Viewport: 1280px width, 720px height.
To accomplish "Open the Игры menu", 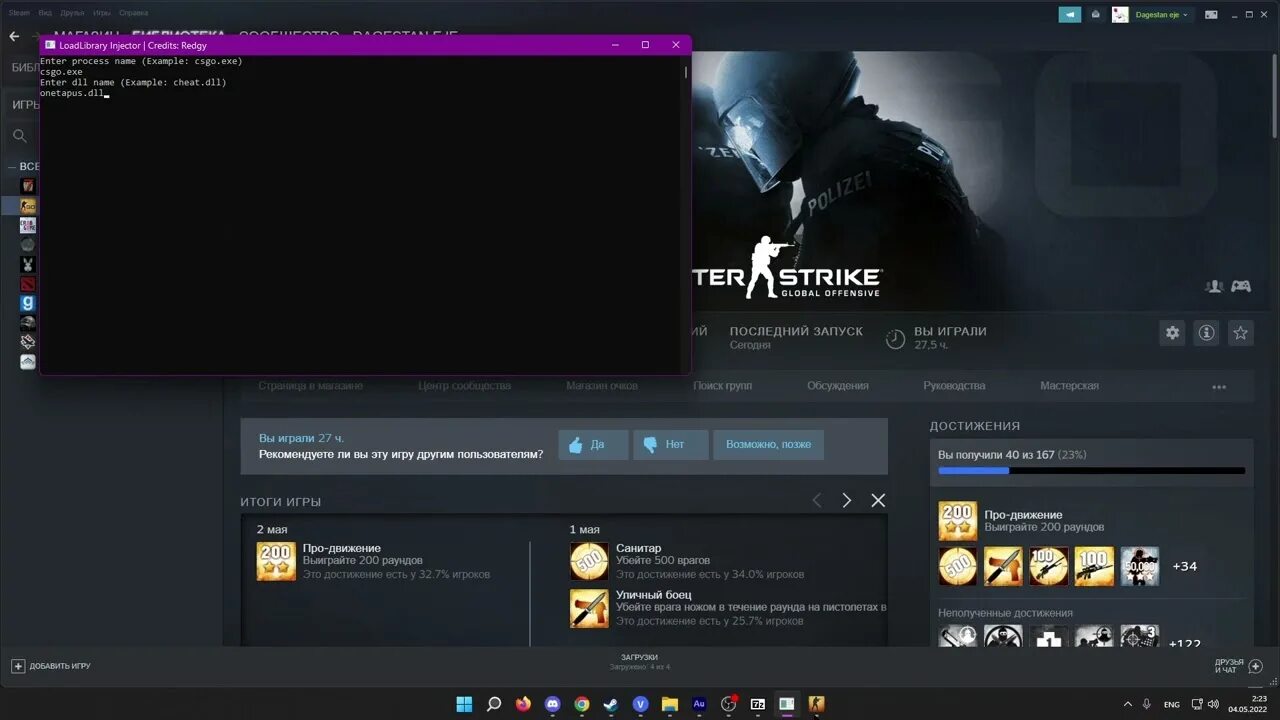I will (x=102, y=13).
